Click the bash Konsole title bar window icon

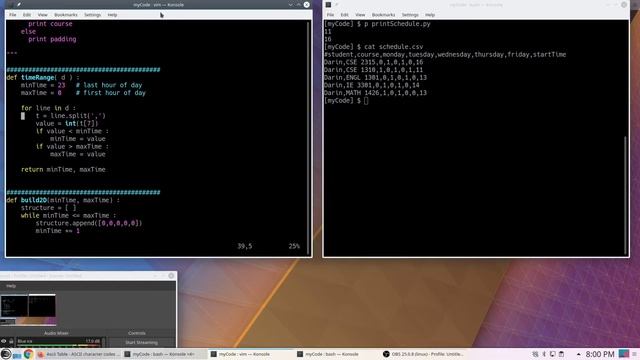pos(328,4)
